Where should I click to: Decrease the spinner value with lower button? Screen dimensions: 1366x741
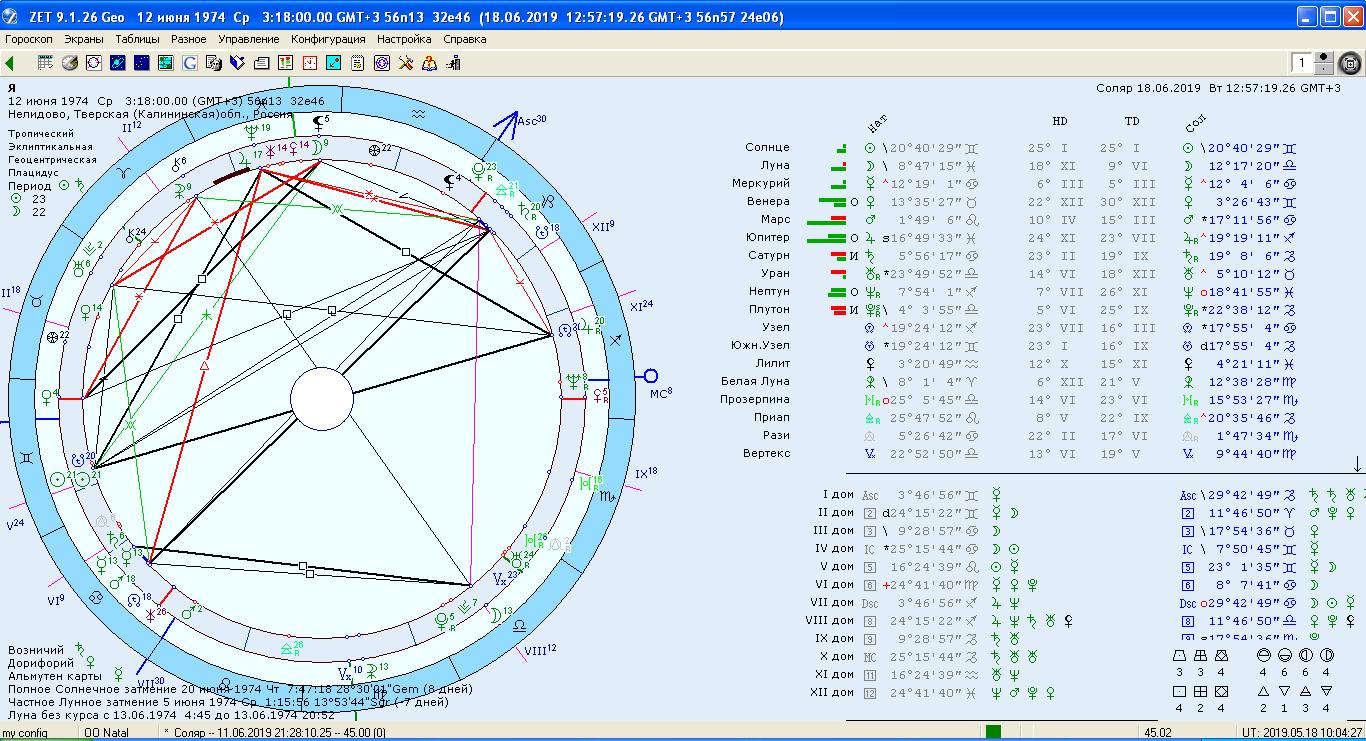pos(1324,69)
